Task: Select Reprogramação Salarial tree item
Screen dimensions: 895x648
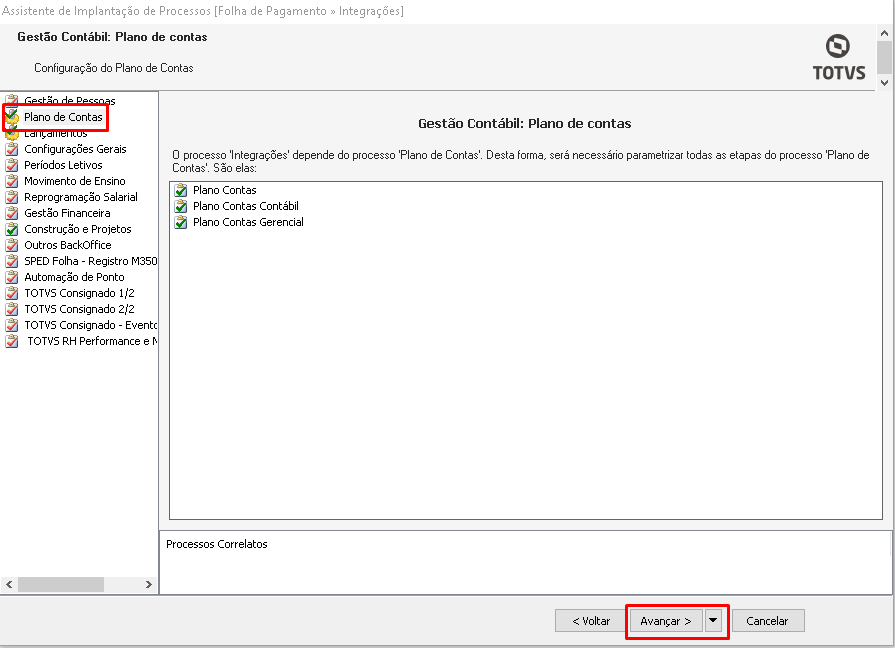Action: 81,197
